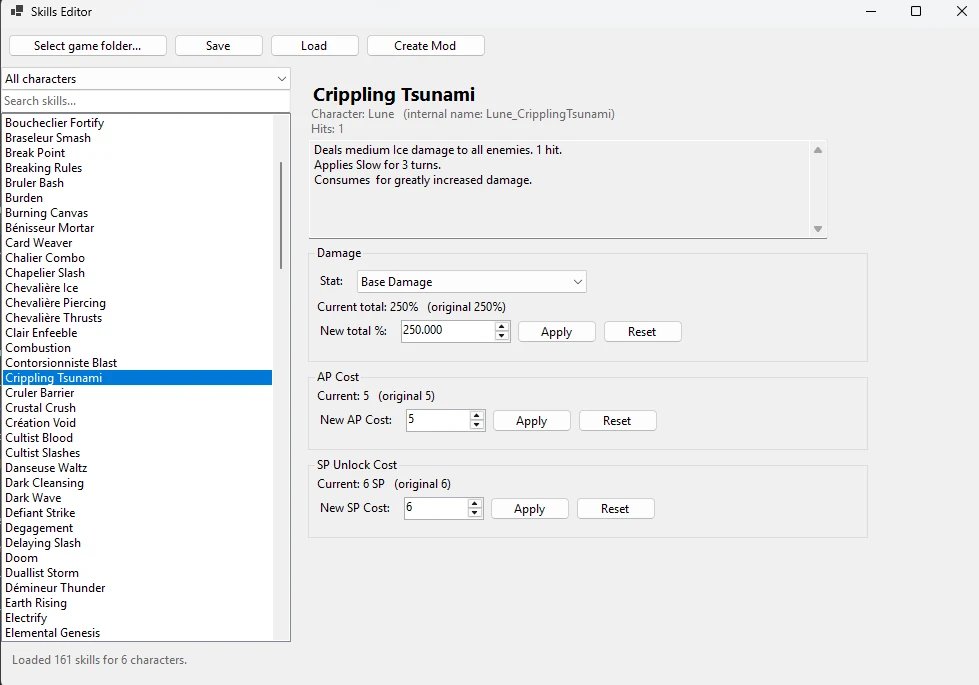Click the Select game folder button
Viewport: 979px width, 685px height.
coord(88,46)
